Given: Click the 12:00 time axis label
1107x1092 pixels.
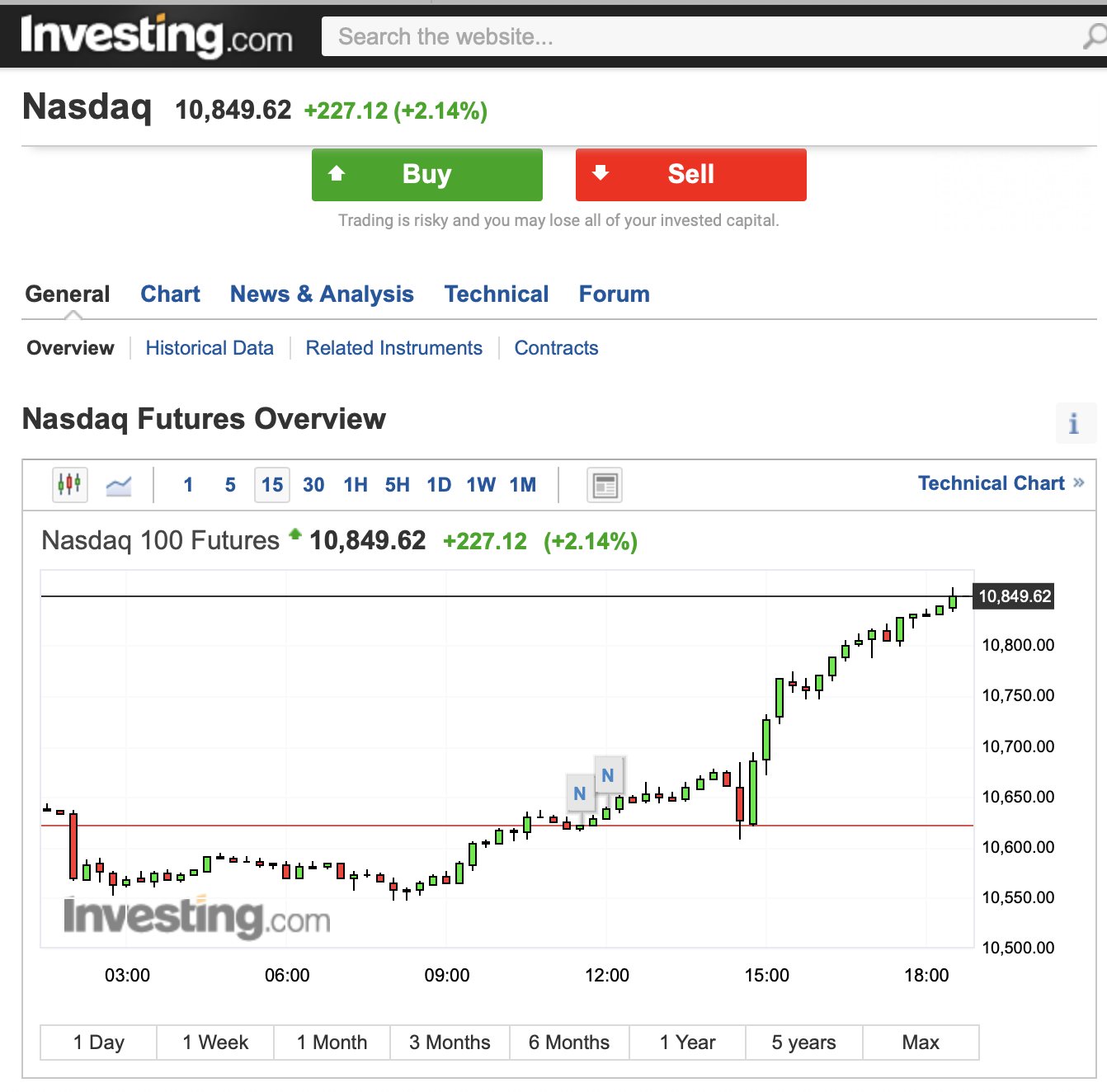Looking at the screenshot, I should point(607,975).
